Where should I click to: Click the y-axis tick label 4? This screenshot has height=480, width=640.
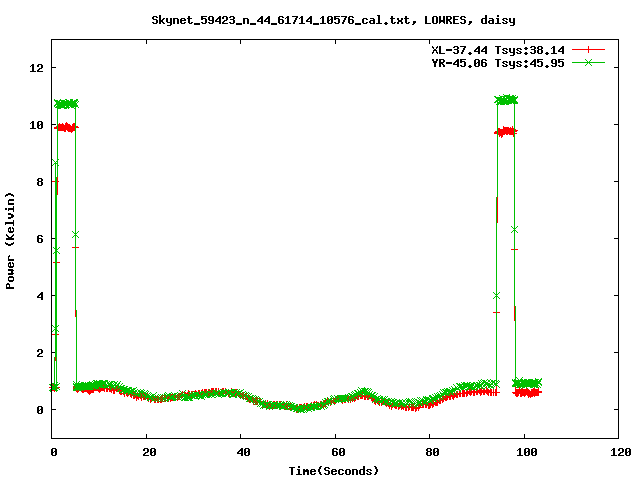pos(40,296)
